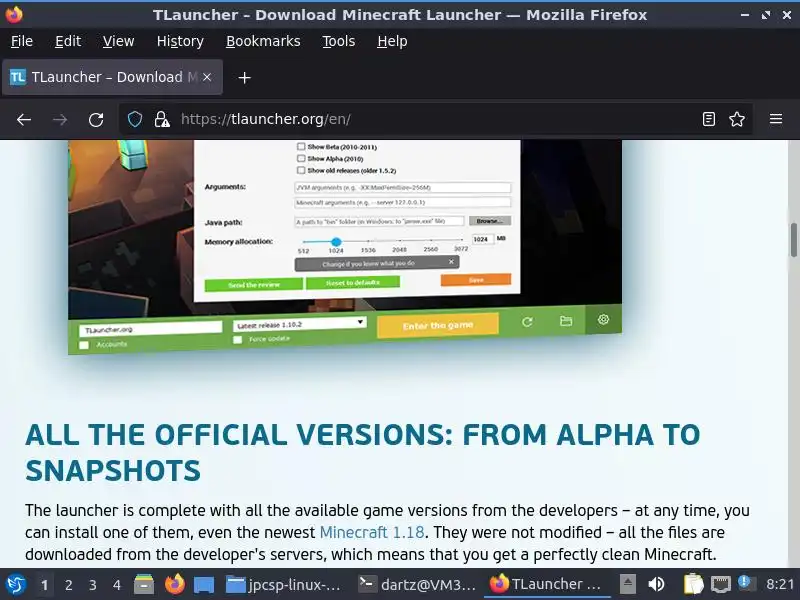Open the Lubuntu start menu
The height and width of the screenshot is (600, 800).
[x=16, y=584]
